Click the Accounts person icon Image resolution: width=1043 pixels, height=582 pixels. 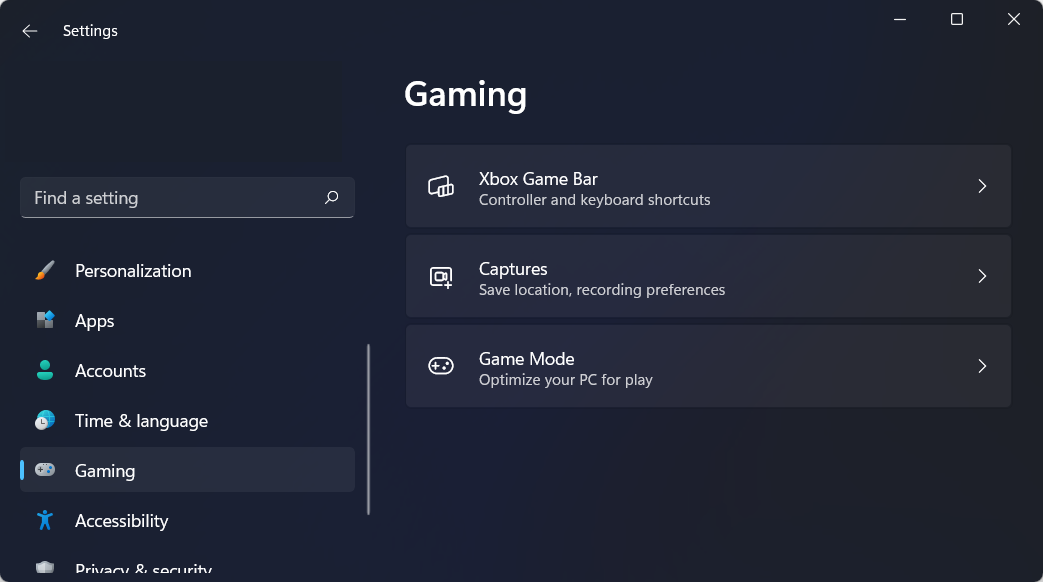pos(45,371)
